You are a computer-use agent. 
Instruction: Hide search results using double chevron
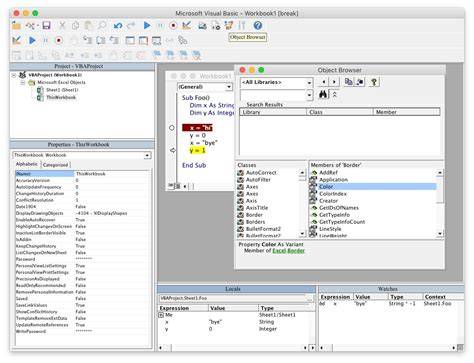[x=335, y=95]
